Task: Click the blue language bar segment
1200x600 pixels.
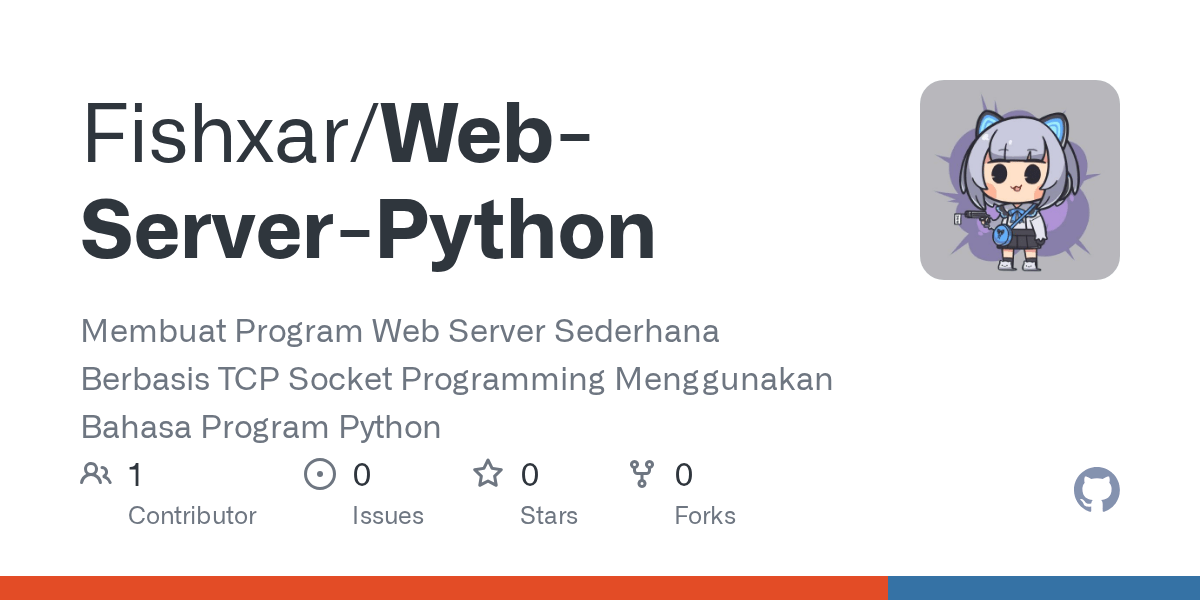Action: coord(1044,588)
